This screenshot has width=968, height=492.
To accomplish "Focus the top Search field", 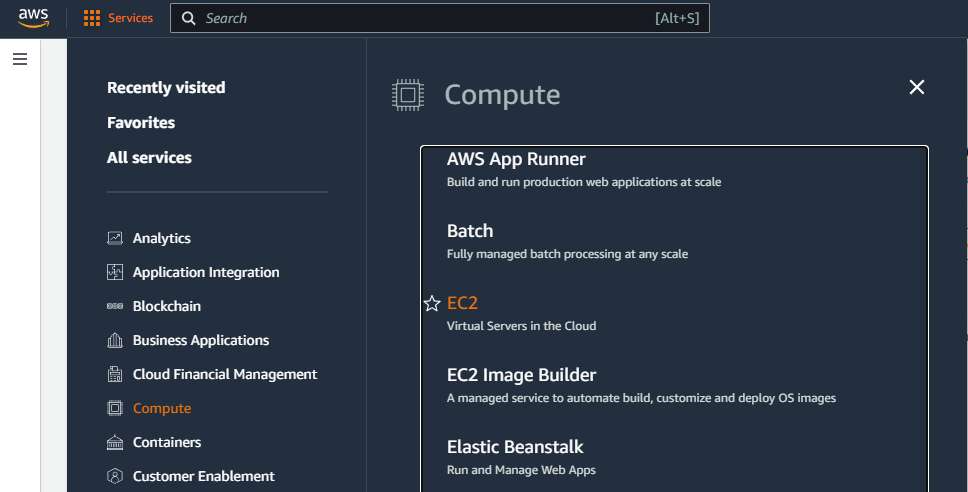I will (440, 19).
